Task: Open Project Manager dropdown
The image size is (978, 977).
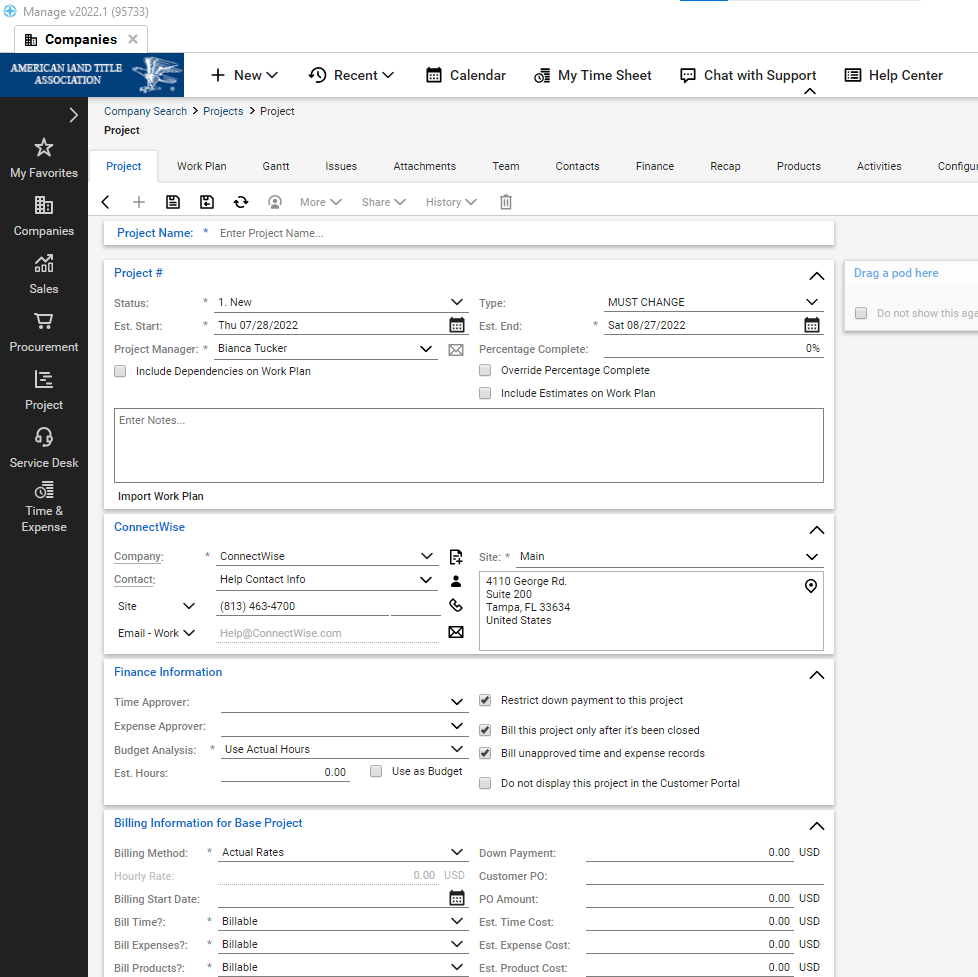Action: tap(425, 349)
